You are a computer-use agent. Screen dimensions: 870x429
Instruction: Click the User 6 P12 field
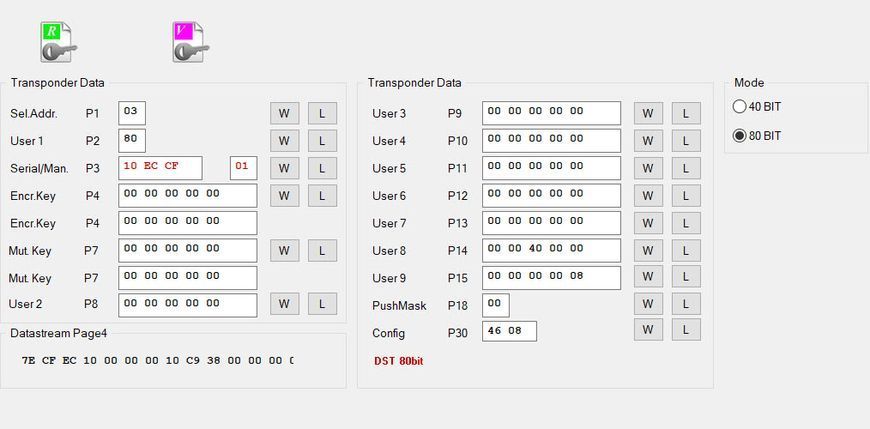552,195
